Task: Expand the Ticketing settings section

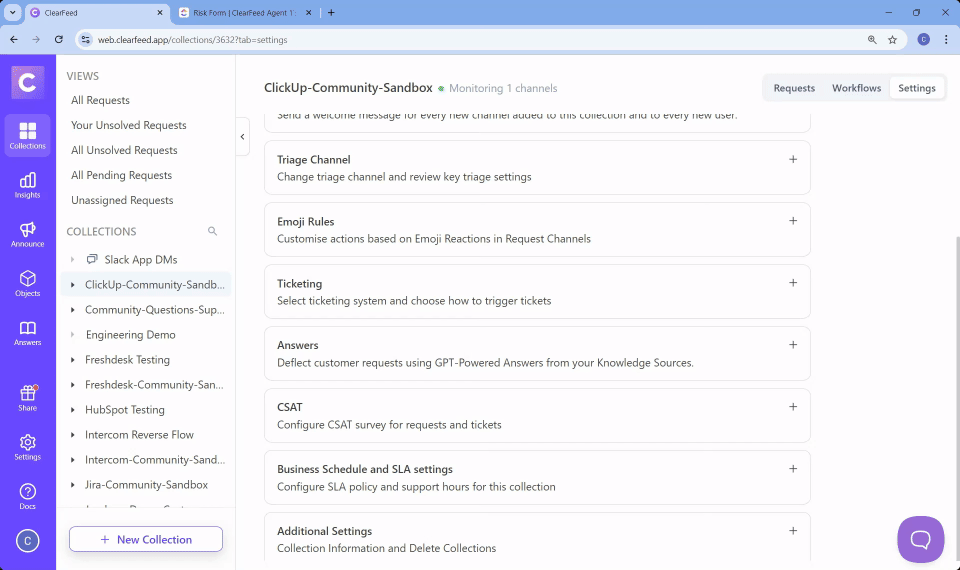Action: coord(793,283)
